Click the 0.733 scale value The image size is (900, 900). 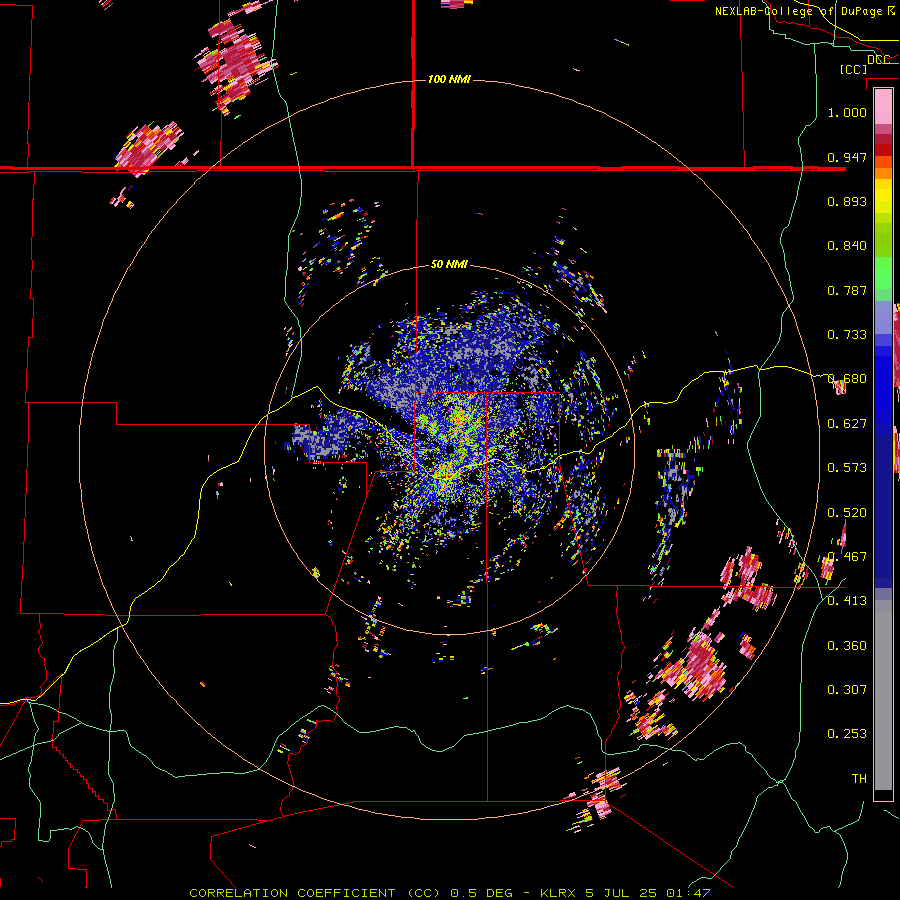click(847, 335)
